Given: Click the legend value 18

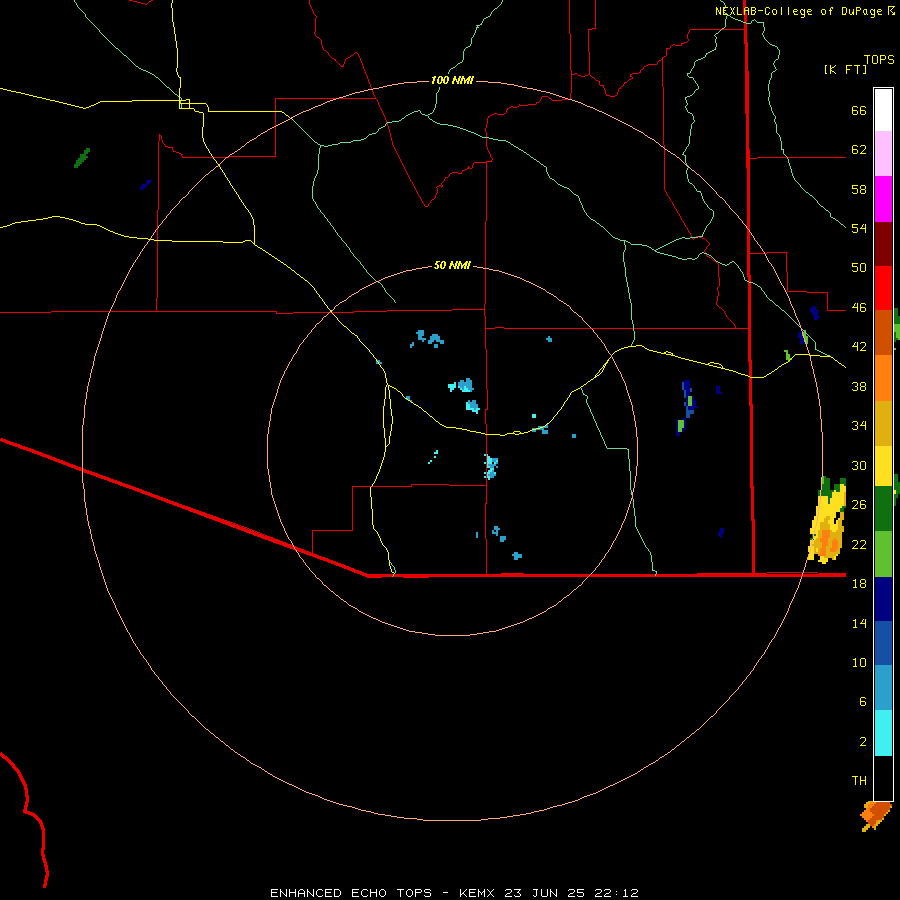Looking at the screenshot, I should pyautogui.click(x=859, y=583).
